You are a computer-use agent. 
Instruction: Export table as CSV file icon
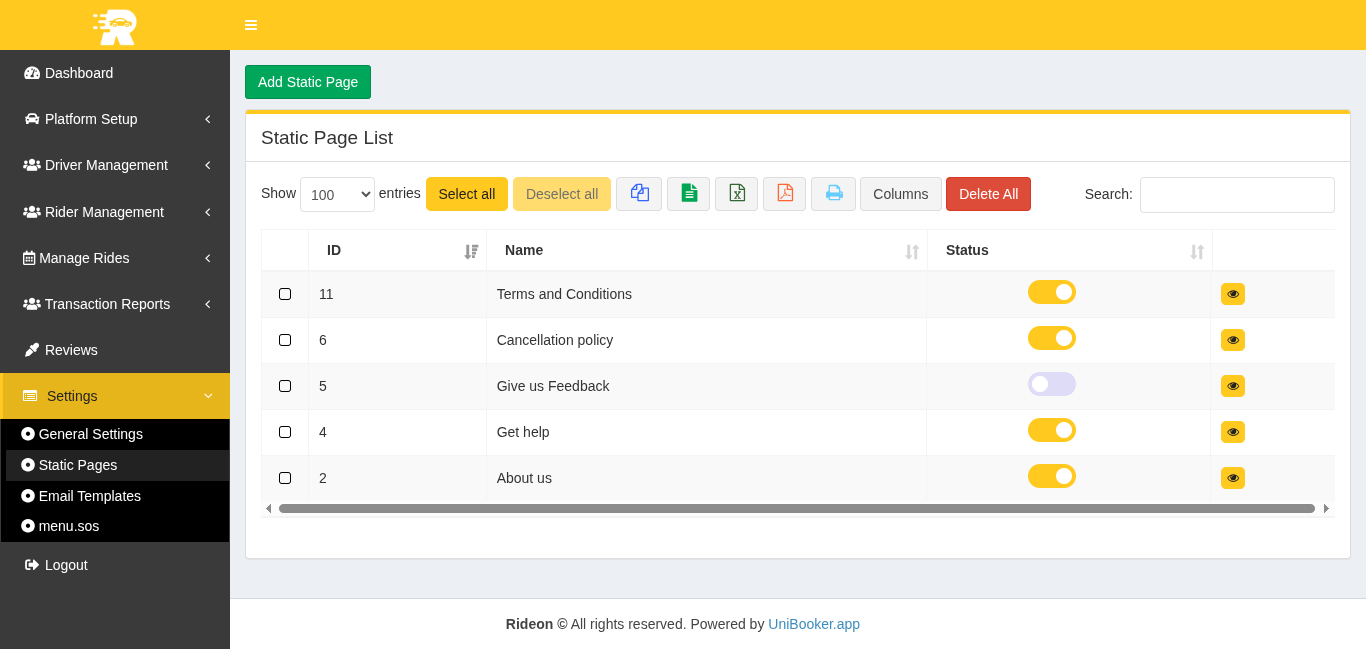[688, 194]
